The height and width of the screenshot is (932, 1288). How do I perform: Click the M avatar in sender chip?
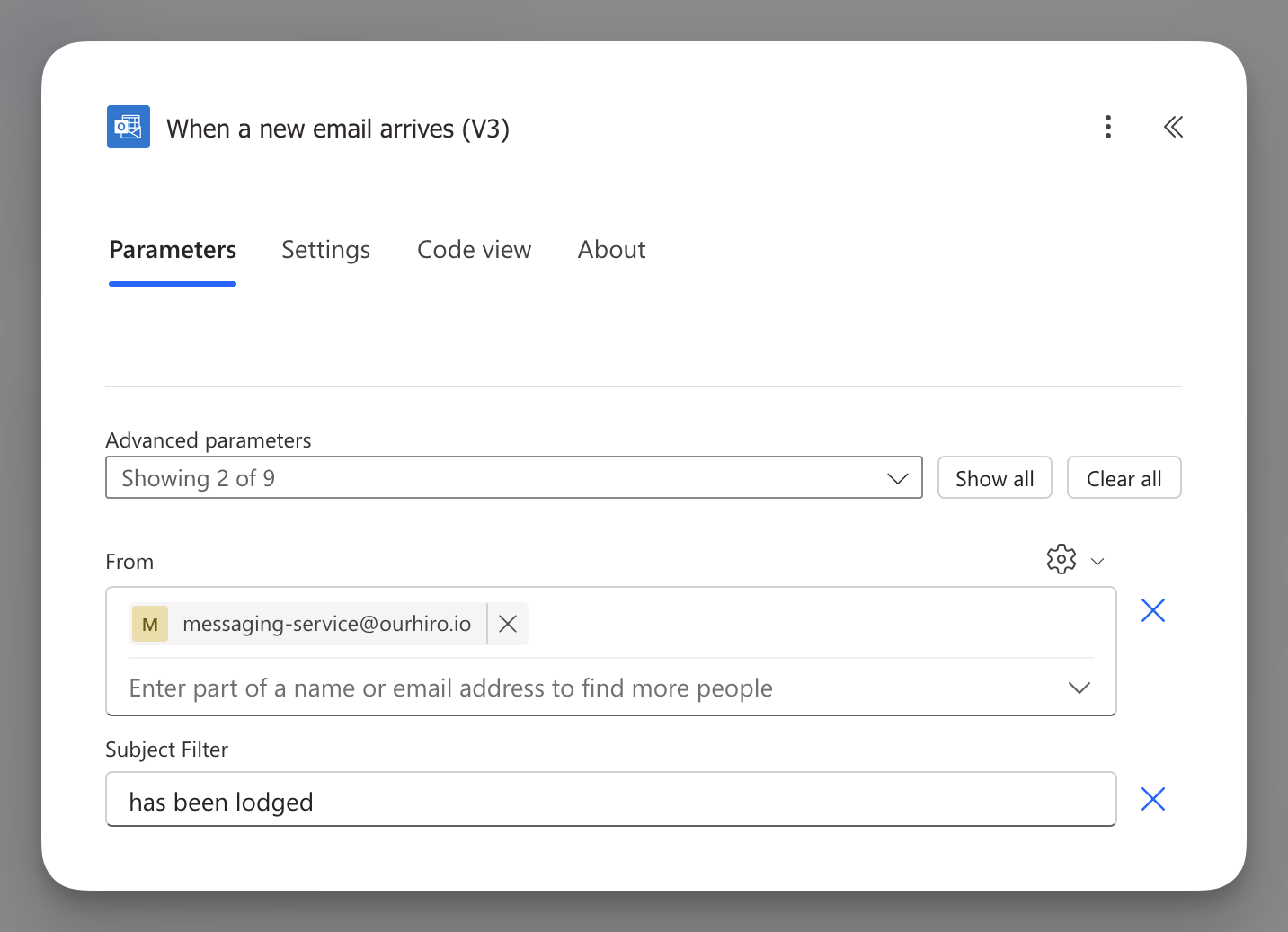coord(150,624)
